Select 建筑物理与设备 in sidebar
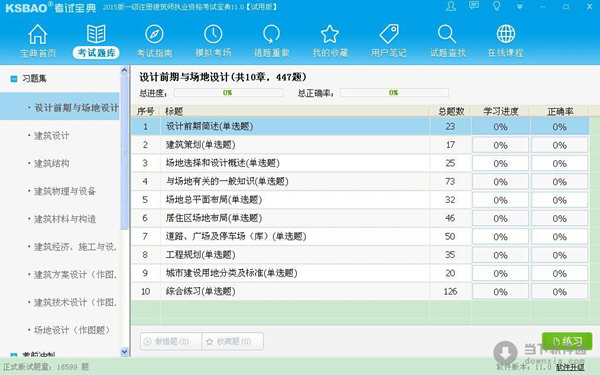This screenshot has height=375, width=600. point(64,191)
